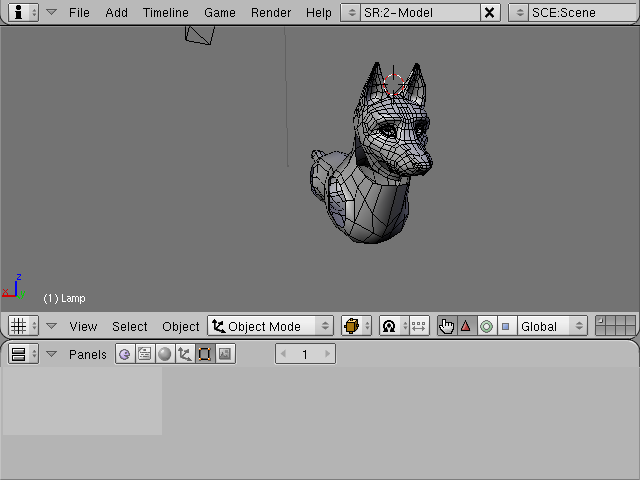Viewport: 640px width, 480px height.
Task: Click the XYZ axis orientation indicator
Action: [13, 287]
